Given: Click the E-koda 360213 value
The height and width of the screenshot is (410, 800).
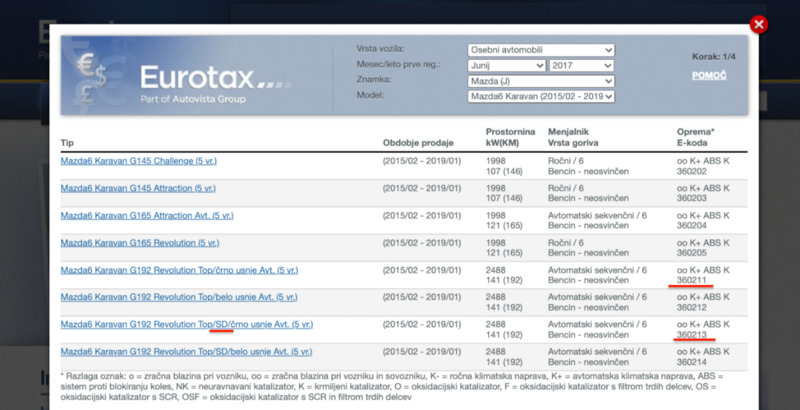Looking at the screenshot, I should click(x=691, y=335).
